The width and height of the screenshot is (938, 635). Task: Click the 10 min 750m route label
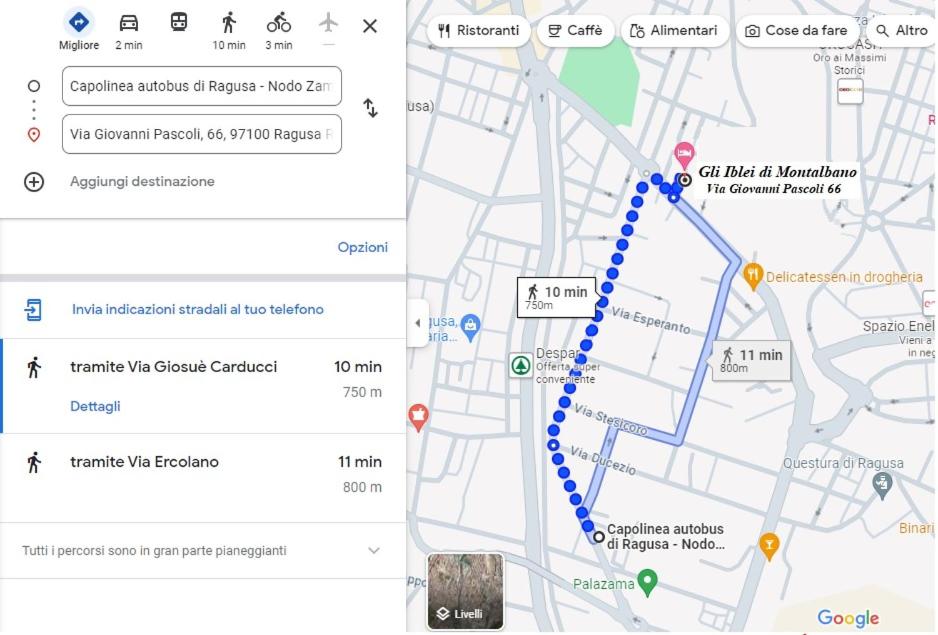coord(556,297)
